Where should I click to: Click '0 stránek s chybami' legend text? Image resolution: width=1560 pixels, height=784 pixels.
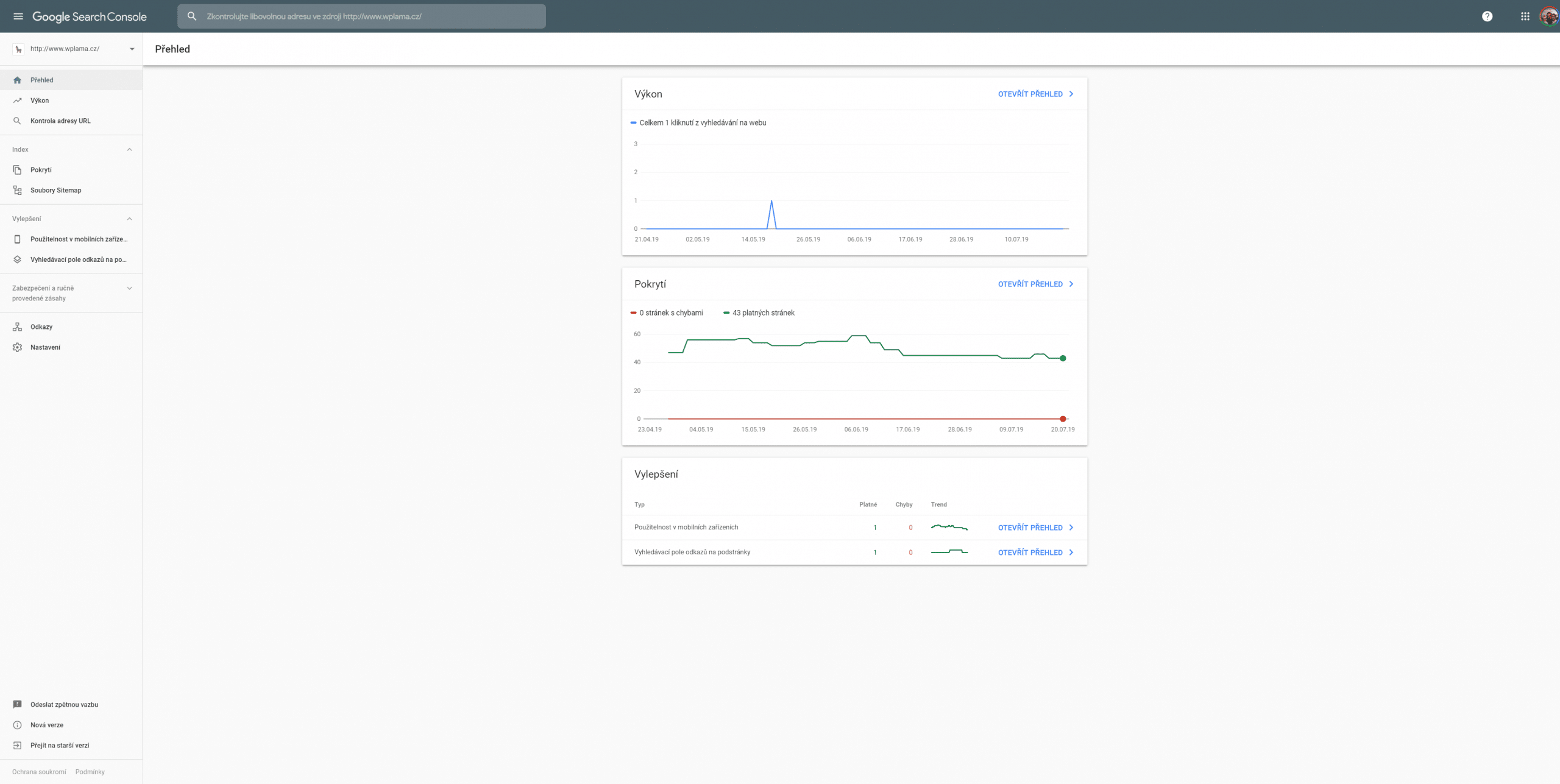click(x=671, y=313)
